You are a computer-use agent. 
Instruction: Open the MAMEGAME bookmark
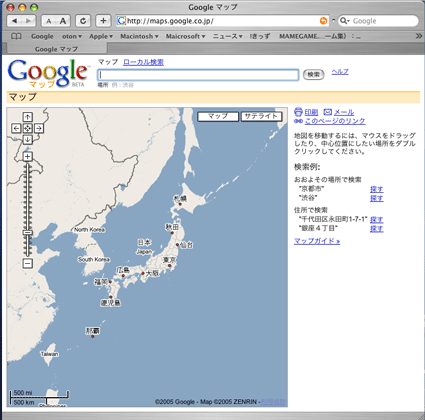pyautogui.click(x=320, y=36)
